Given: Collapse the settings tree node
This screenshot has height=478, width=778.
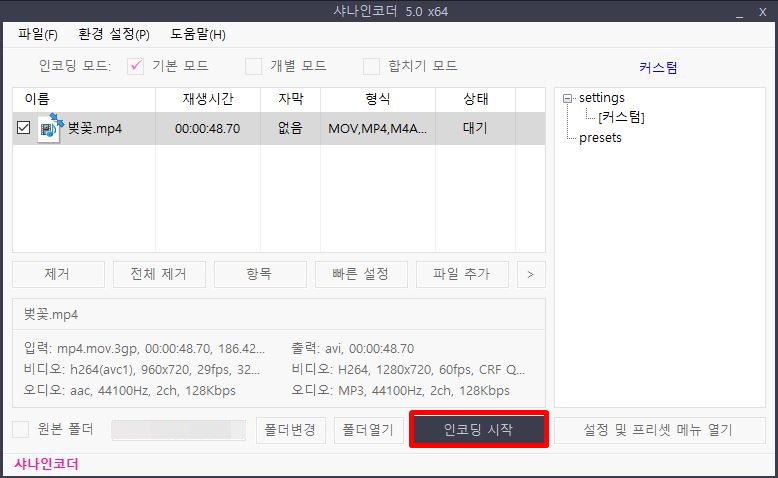Looking at the screenshot, I should coord(567,98).
